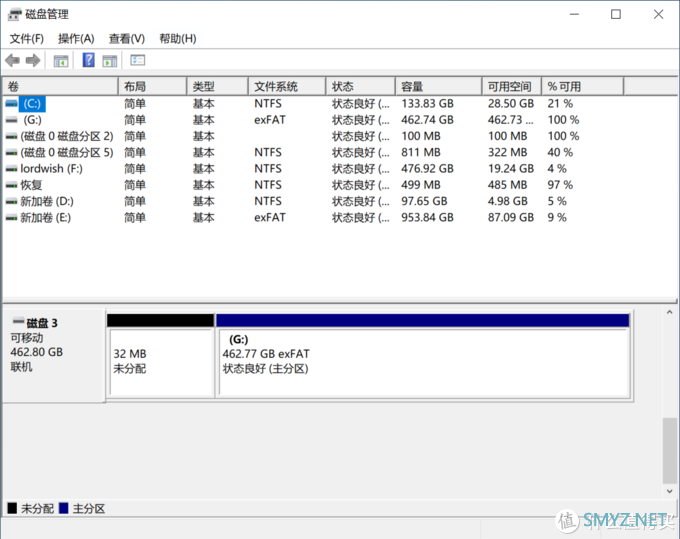Sort by the 可用空间 column header
Screen dimensions: 680x539
click(512, 86)
